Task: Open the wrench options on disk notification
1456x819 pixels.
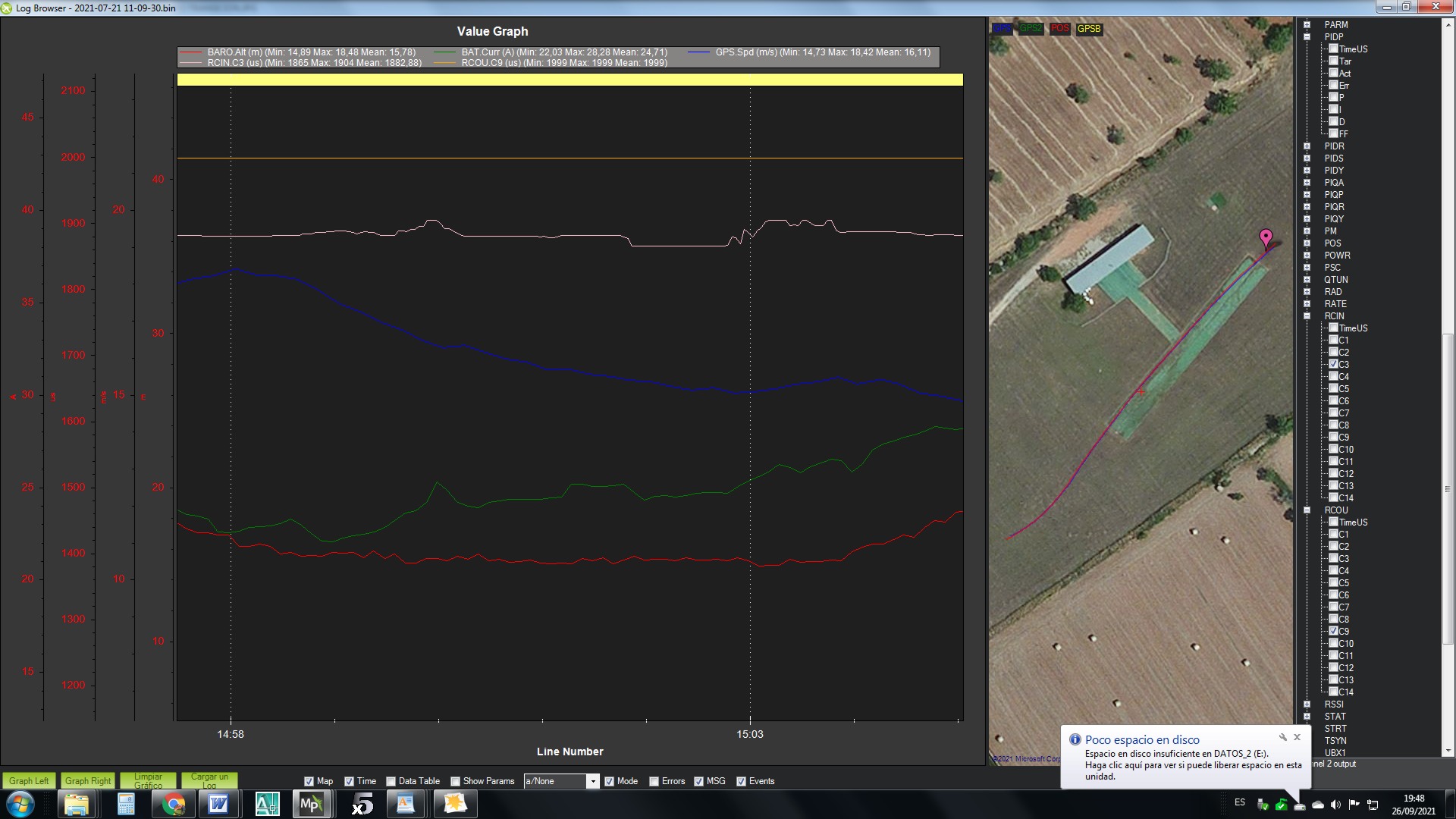Action: click(1283, 737)
